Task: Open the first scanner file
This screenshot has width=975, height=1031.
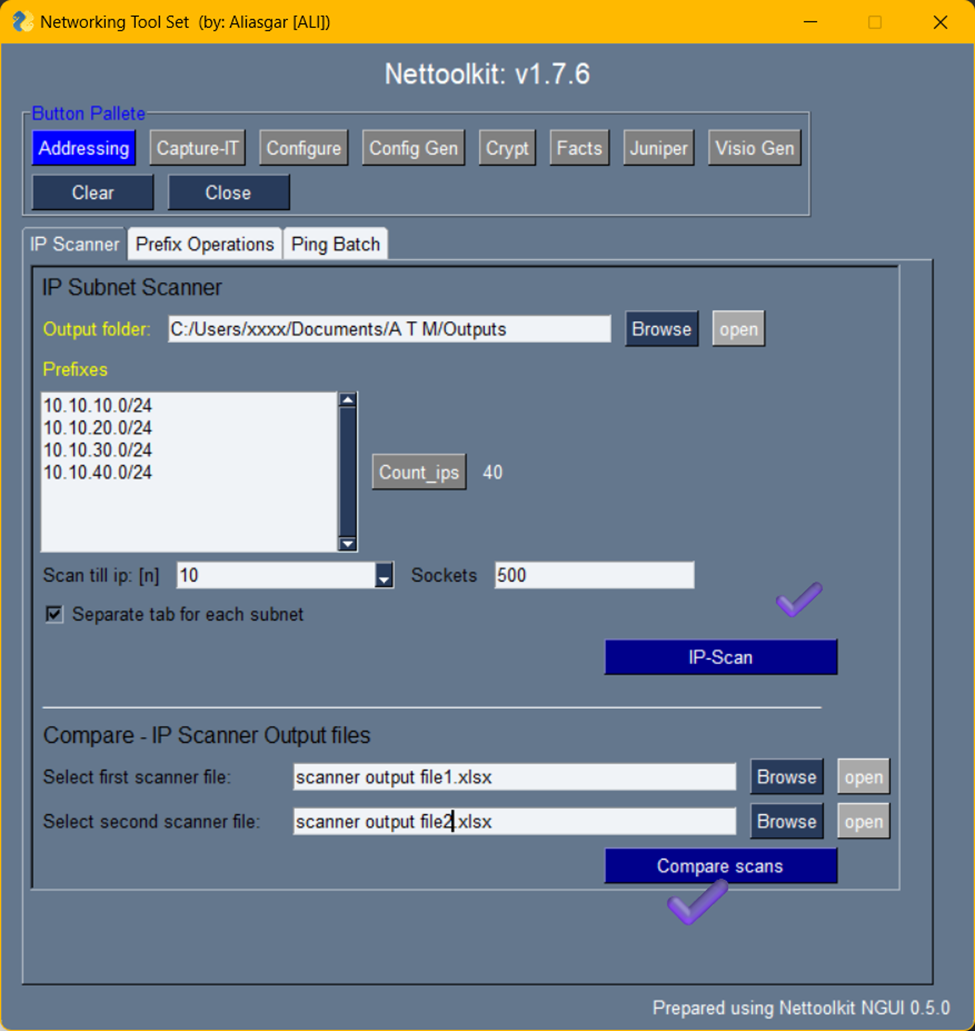Action: 863,777
